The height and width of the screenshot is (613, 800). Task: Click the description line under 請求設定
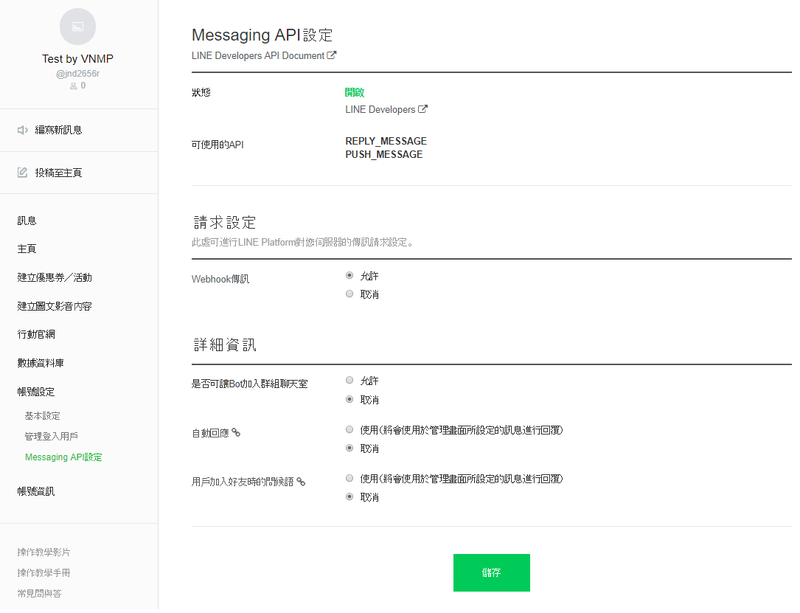pos(303,242)
